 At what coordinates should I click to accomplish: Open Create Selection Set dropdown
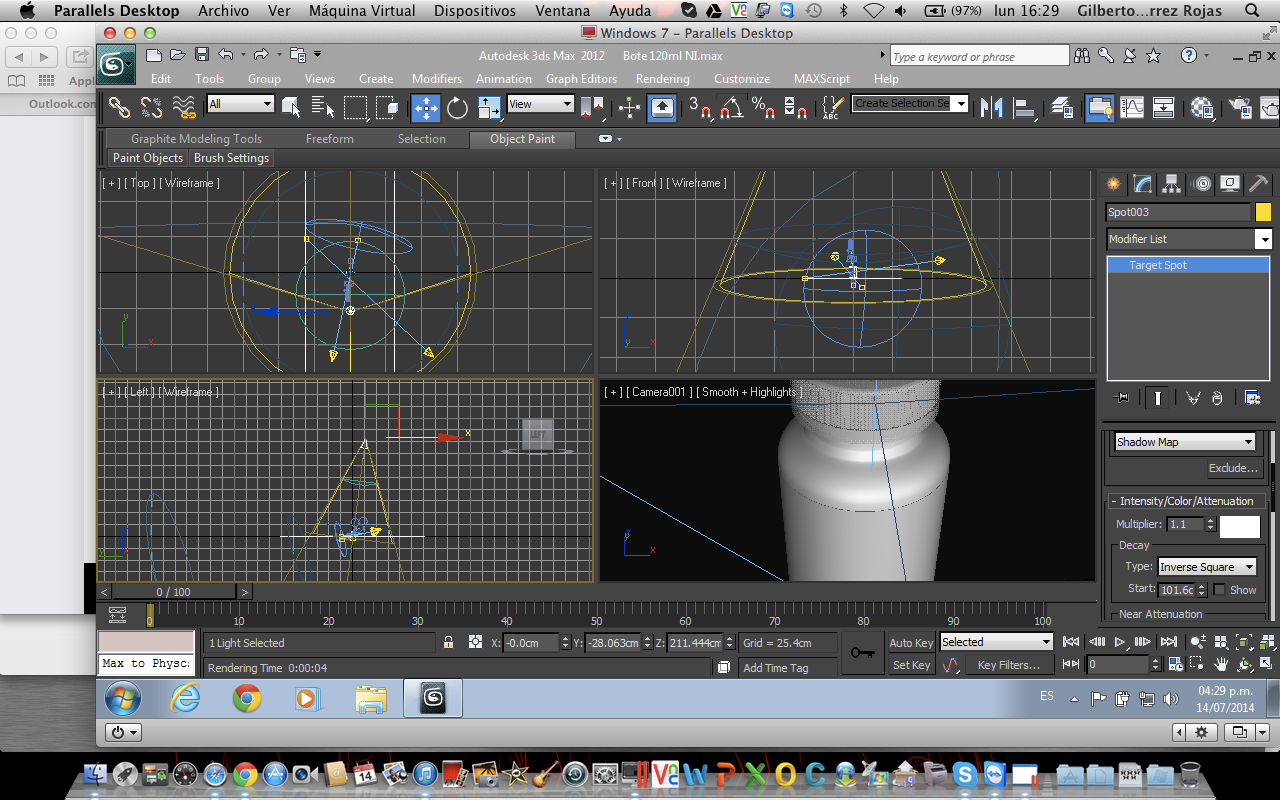click(x=911, y=103)
